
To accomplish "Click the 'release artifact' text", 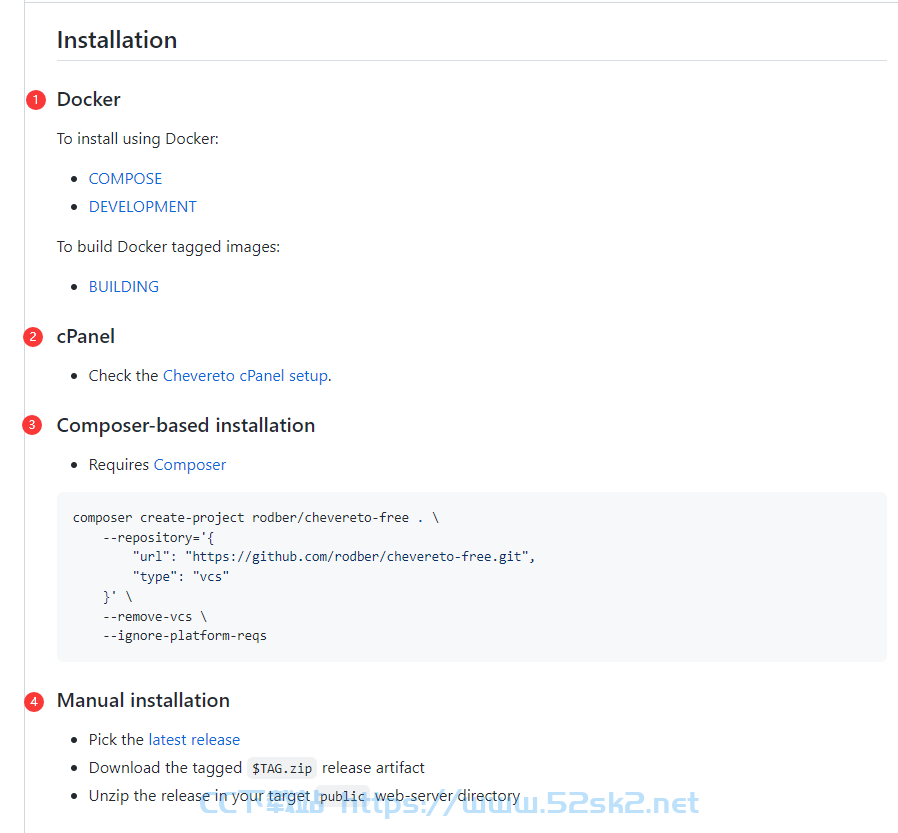I will point(373,768).
